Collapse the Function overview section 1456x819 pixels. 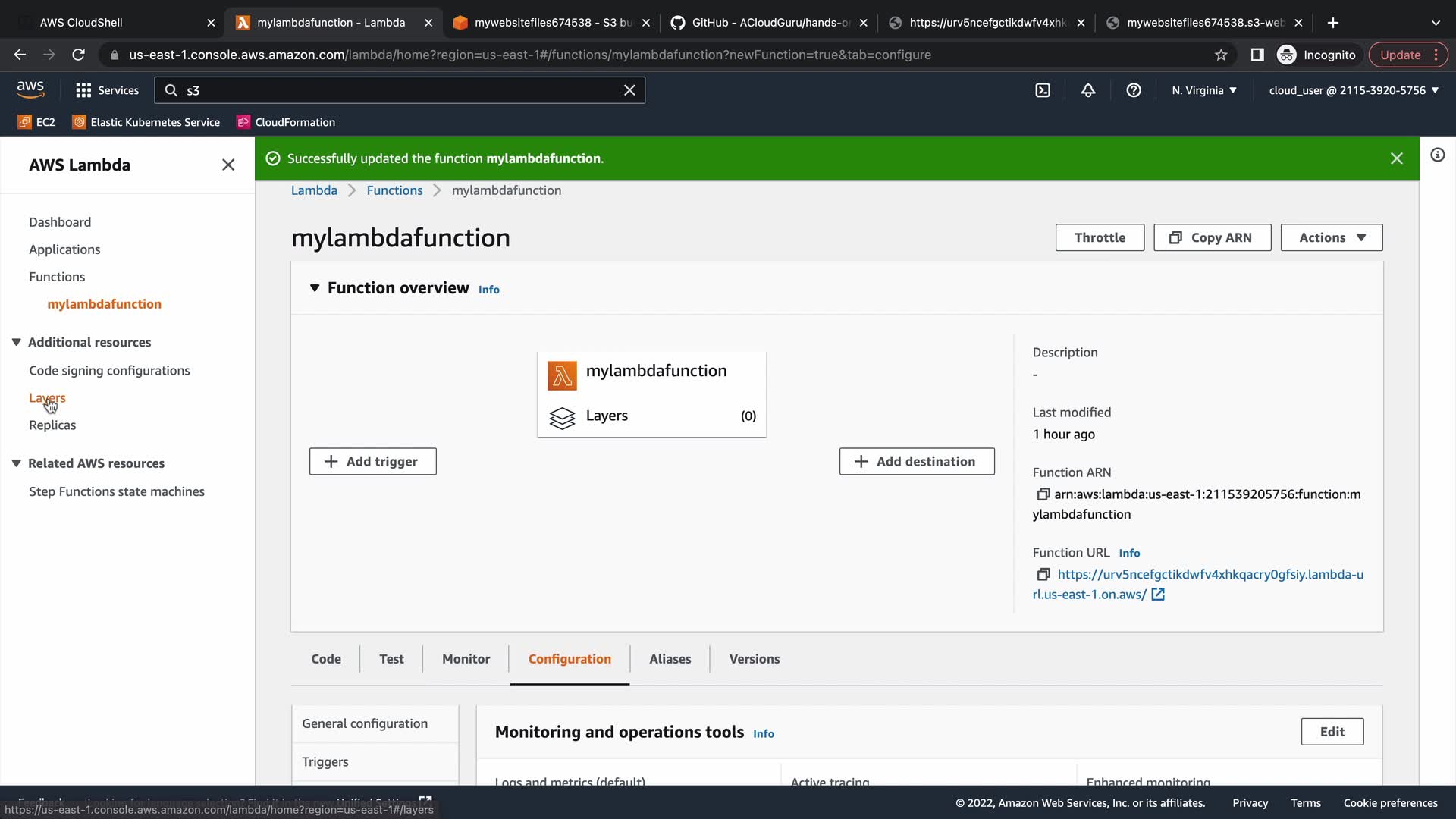pyautogui.click(x=315, y=288)
